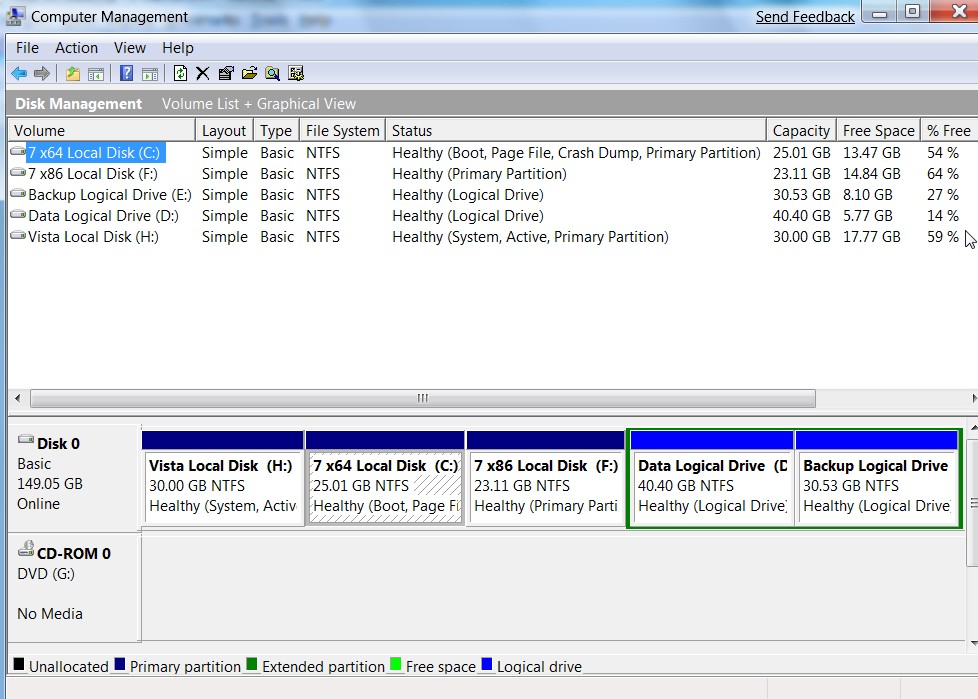The image size is (978, 699).
Task: Click the Refresh toolbar icon
Action: (x=180, y=74)
